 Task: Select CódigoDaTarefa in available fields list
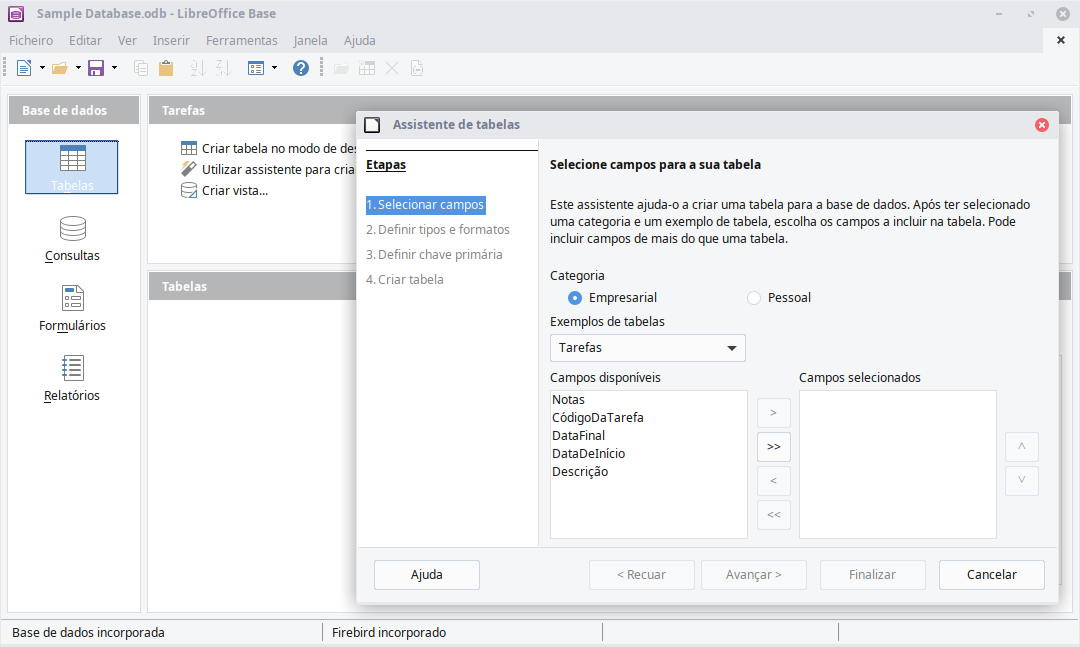point(597,418)
